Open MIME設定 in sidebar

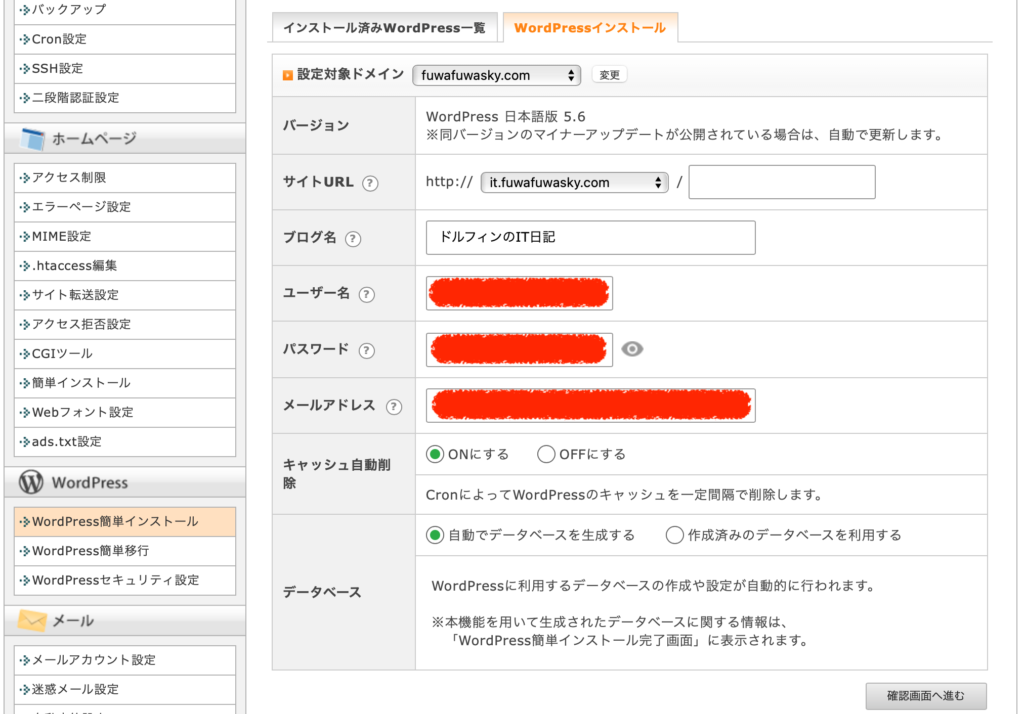pyautogui.click(x=125, y=236)
